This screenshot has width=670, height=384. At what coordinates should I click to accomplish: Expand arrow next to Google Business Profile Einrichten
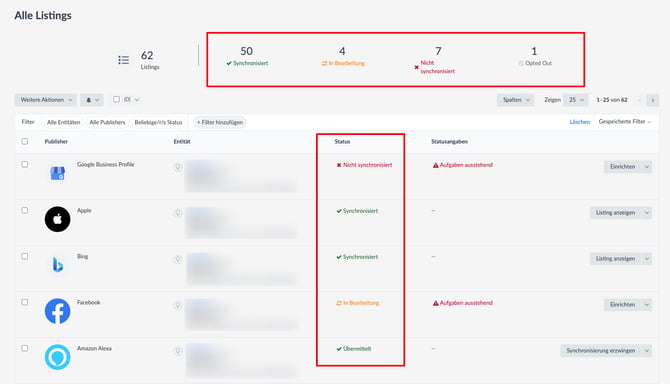[x=647, y=167]
